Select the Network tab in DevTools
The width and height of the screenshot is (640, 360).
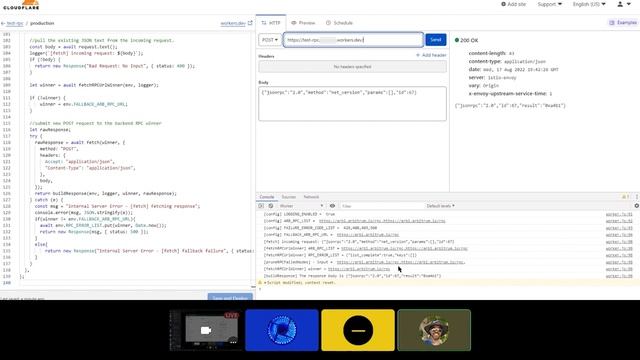pos(311,197)
